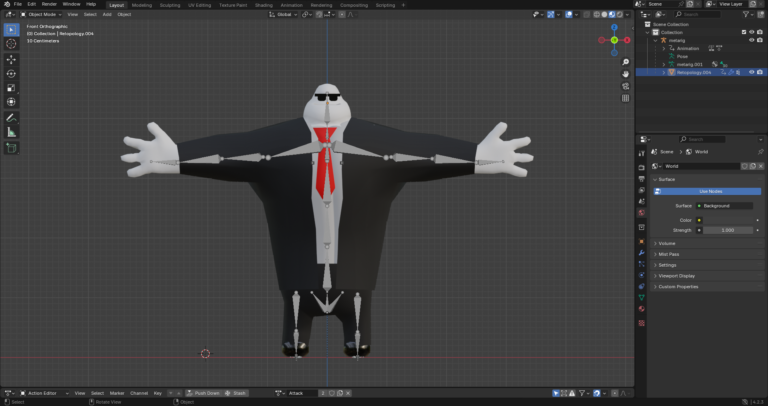Screen dimensions: 768x406
Task: Click the Push Down button
Action: pyautogui.click(x=206, y=393)
